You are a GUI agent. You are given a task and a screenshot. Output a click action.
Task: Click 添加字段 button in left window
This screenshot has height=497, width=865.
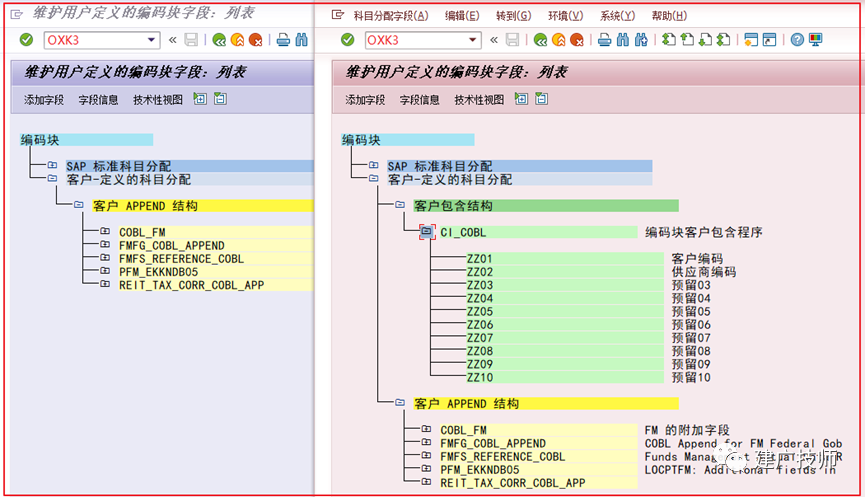(44, 100)
